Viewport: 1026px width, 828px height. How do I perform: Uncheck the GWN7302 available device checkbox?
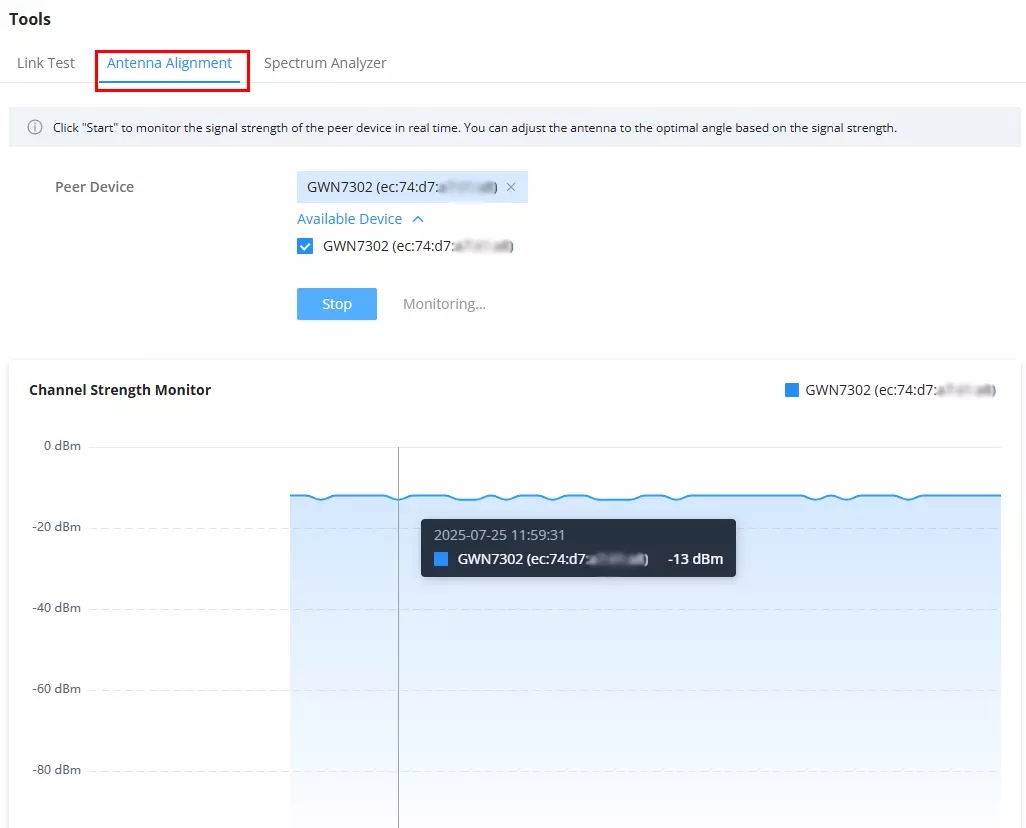(x=305, y=246)
